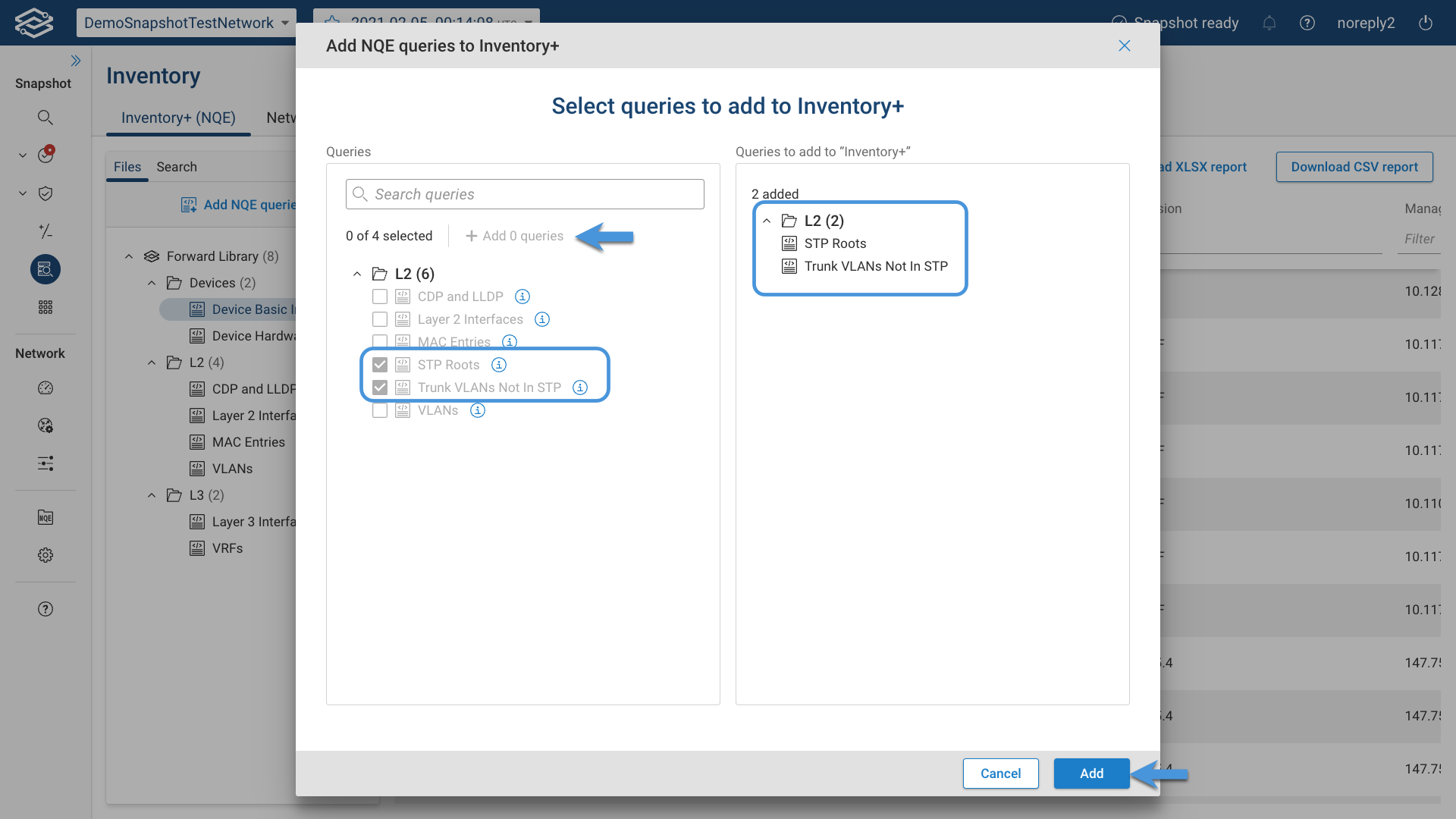Click the help question mark in top bar
Screen dimensions: 1456x819
pos(1307,23)
